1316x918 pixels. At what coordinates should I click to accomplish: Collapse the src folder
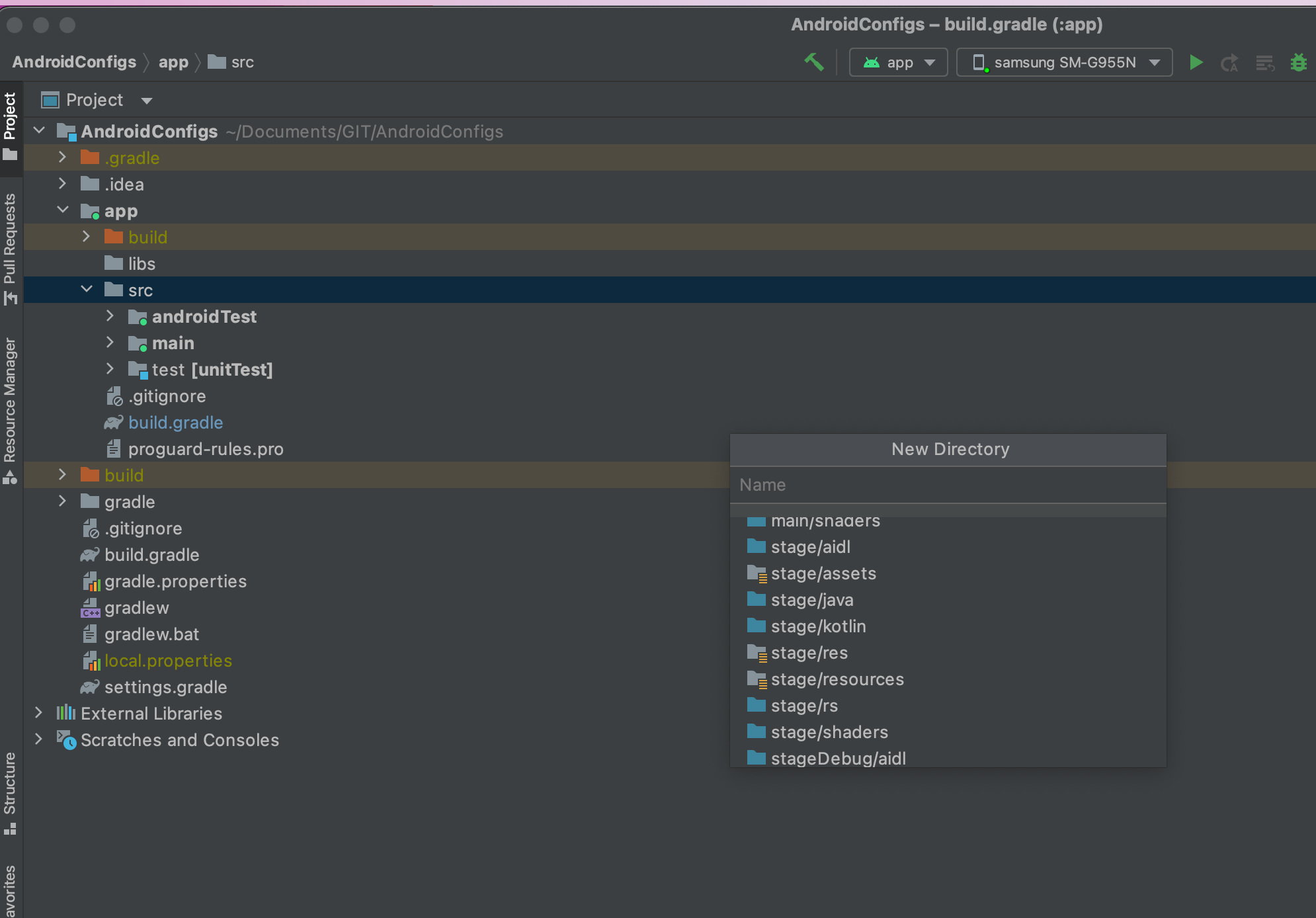coord(87,289)
